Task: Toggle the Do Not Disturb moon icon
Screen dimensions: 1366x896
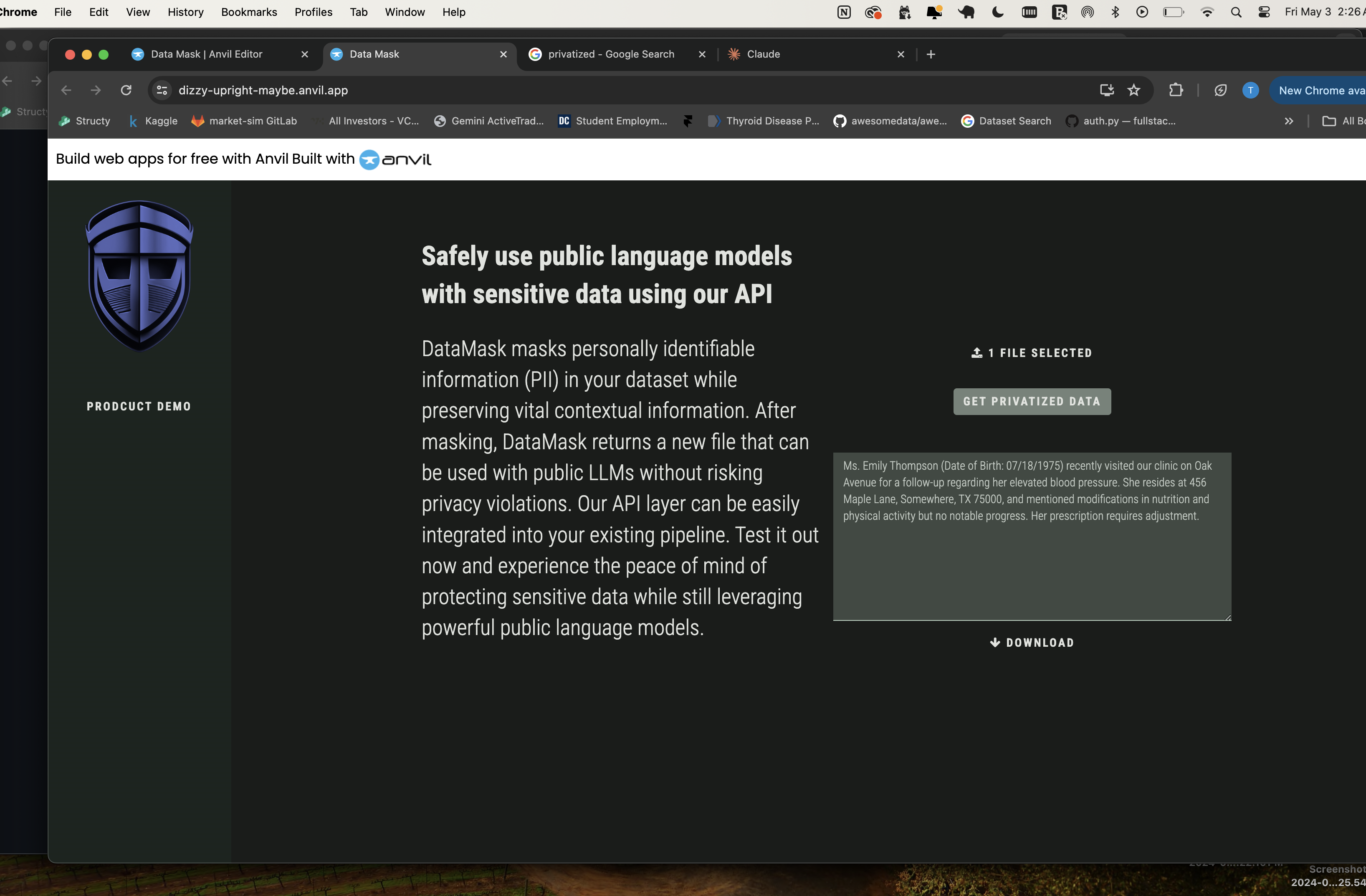Action: pos(997,12)
